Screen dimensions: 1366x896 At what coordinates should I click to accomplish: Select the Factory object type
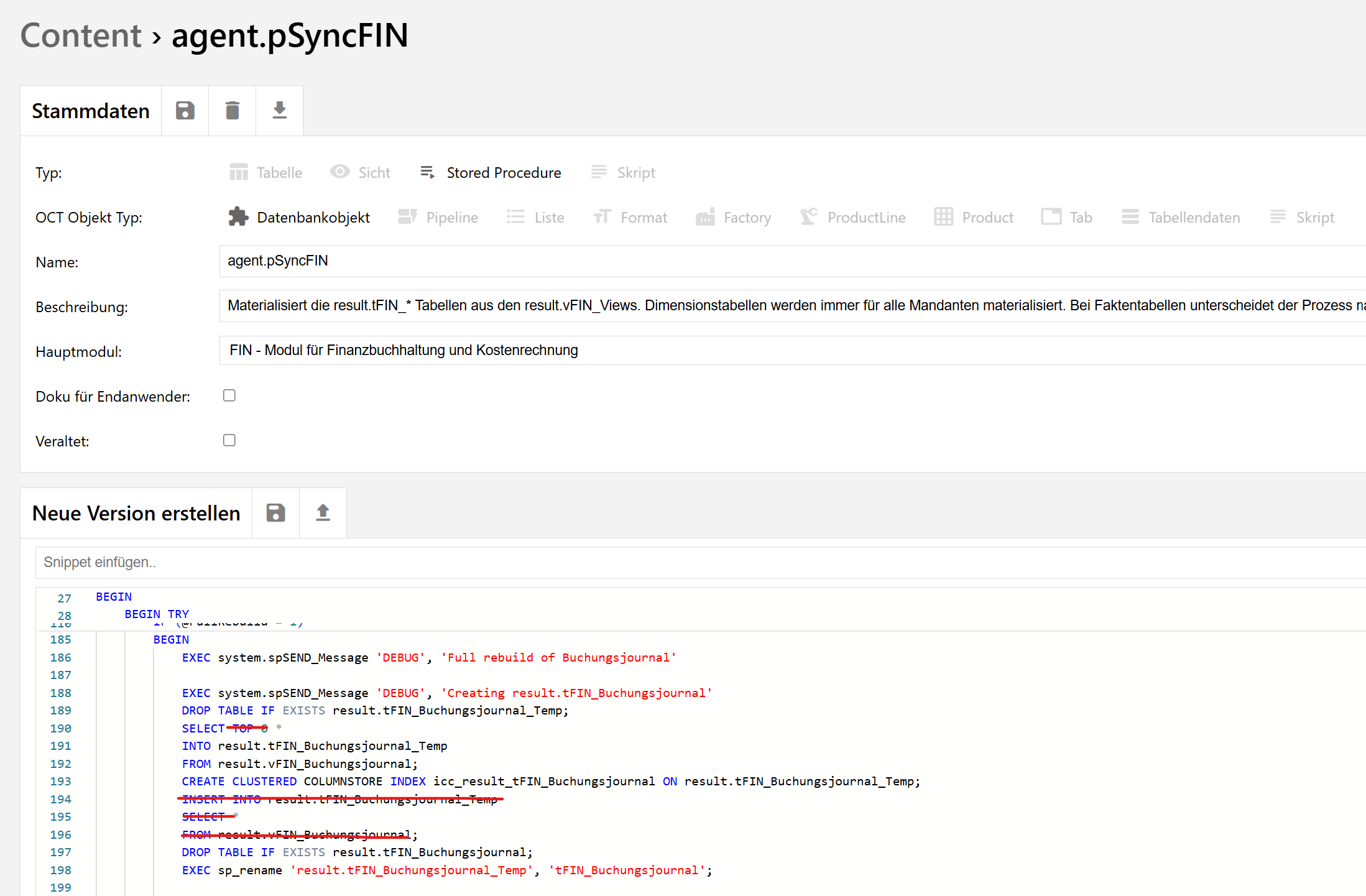[x=734, y=218]
